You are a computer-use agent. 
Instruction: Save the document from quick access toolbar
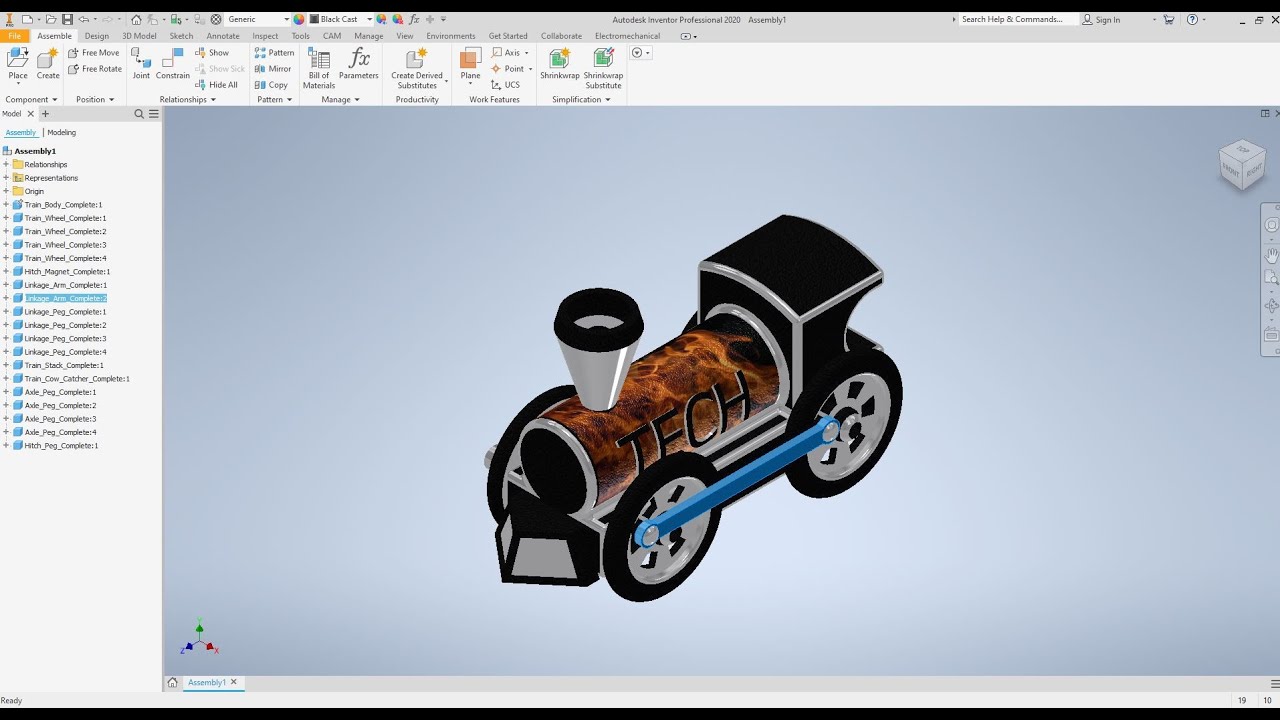click(x=67, y=19)
